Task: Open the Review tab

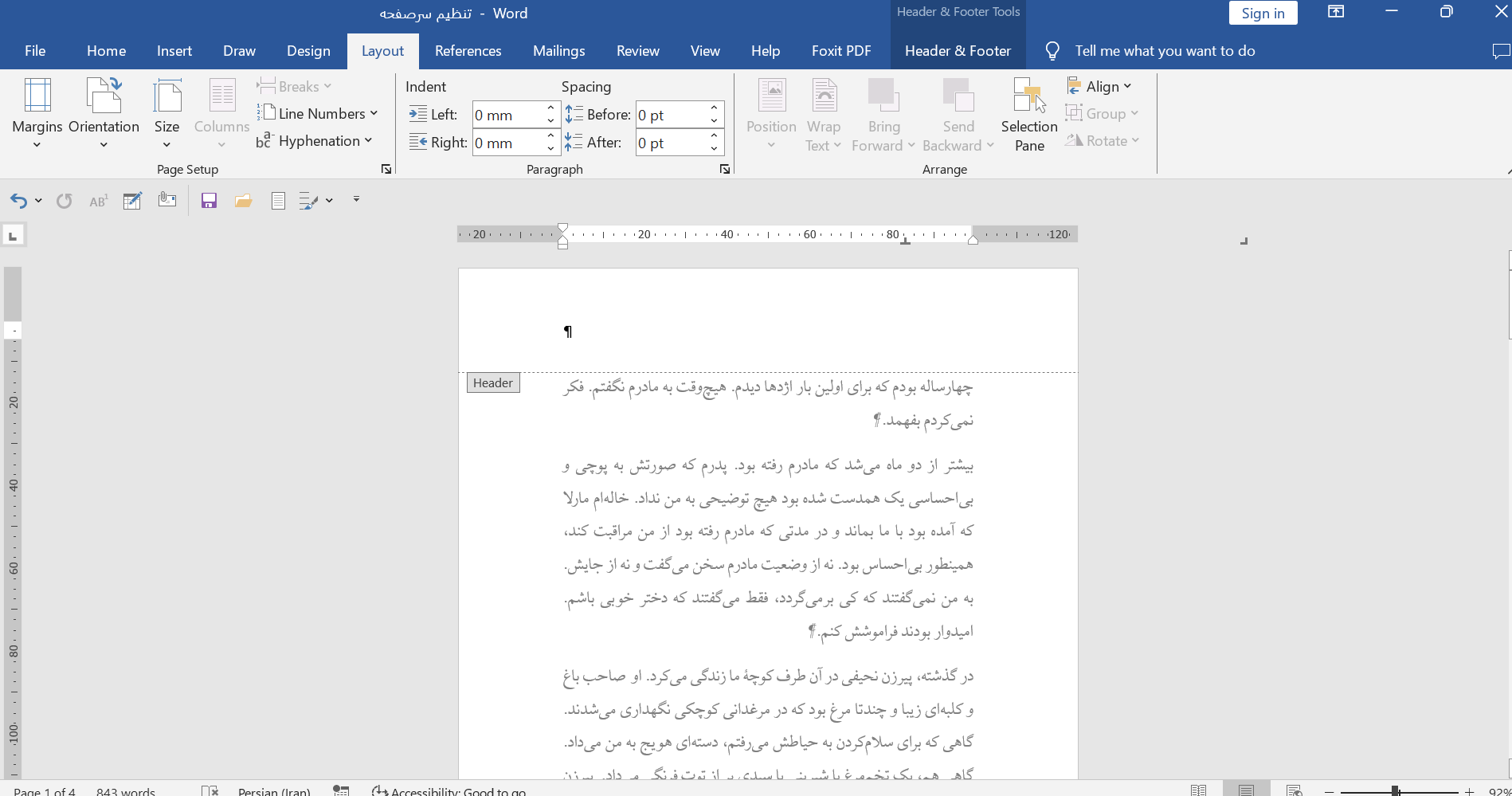Action: point(637,51)
